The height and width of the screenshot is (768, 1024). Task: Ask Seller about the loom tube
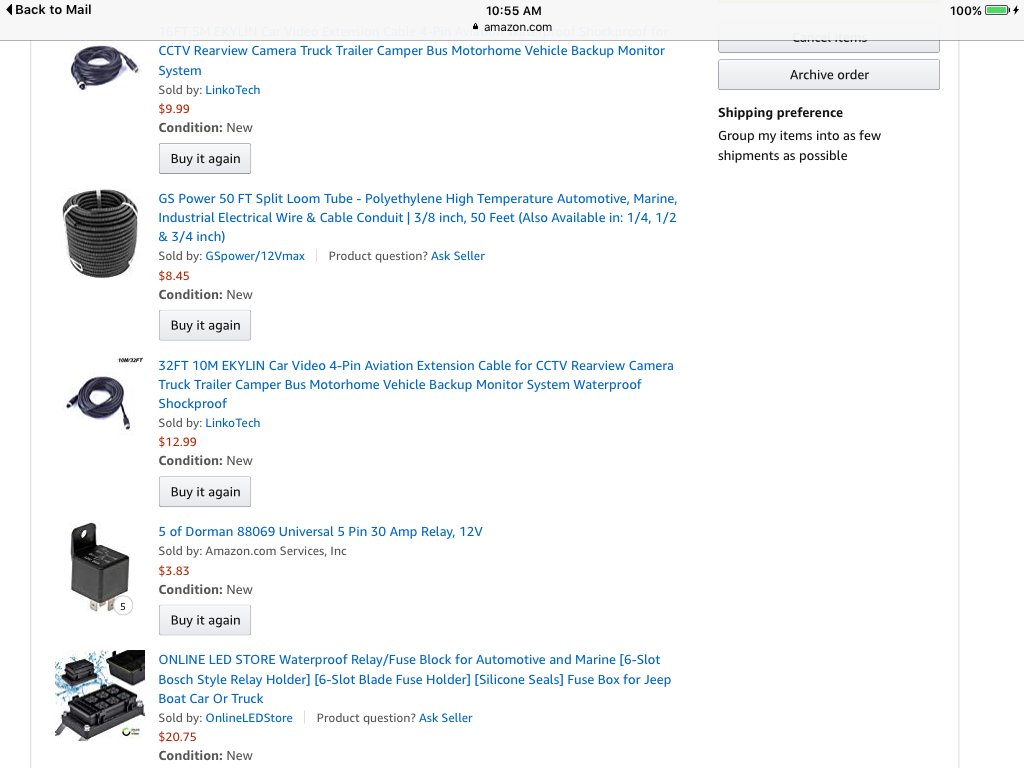tap(457, 256)
